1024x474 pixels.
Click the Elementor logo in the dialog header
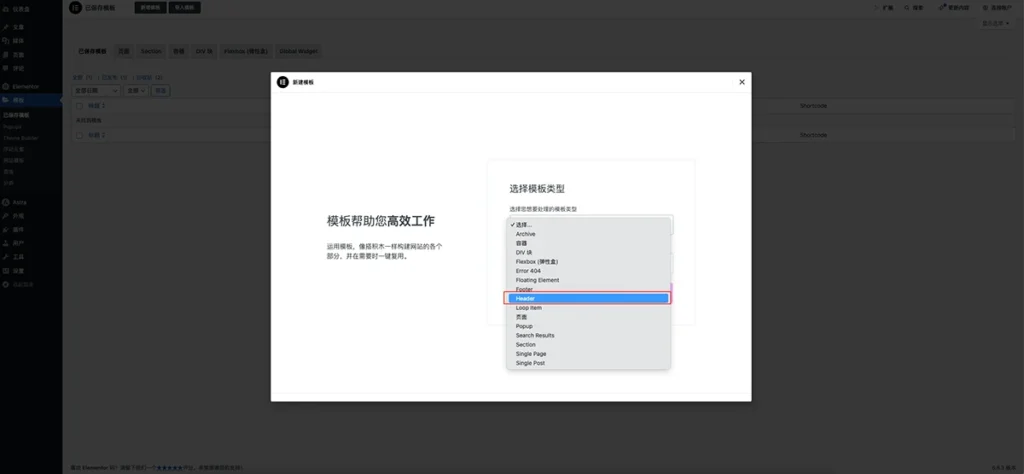[283, 82]
